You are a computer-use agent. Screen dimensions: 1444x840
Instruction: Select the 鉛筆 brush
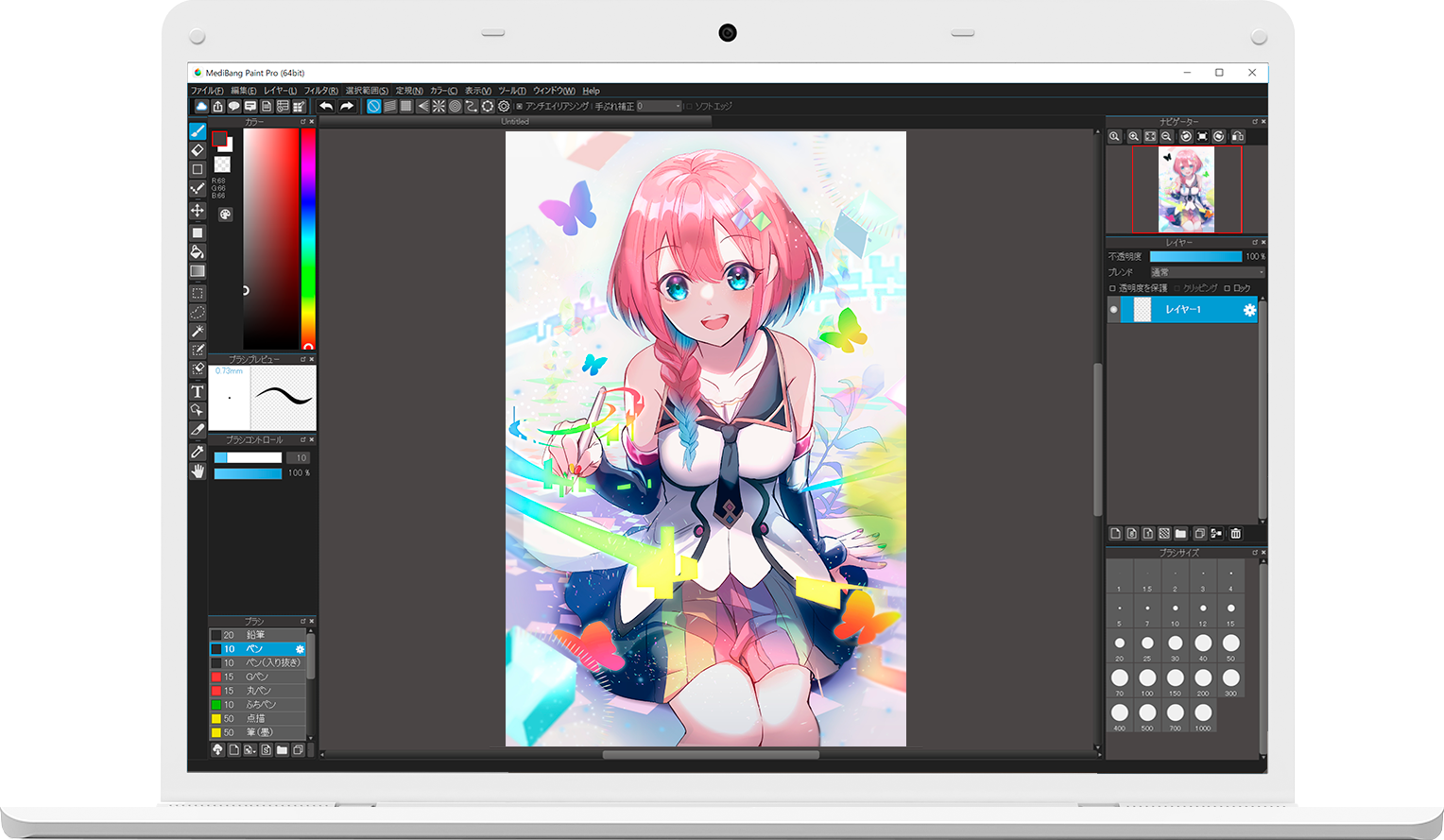[x=257, y=635]
